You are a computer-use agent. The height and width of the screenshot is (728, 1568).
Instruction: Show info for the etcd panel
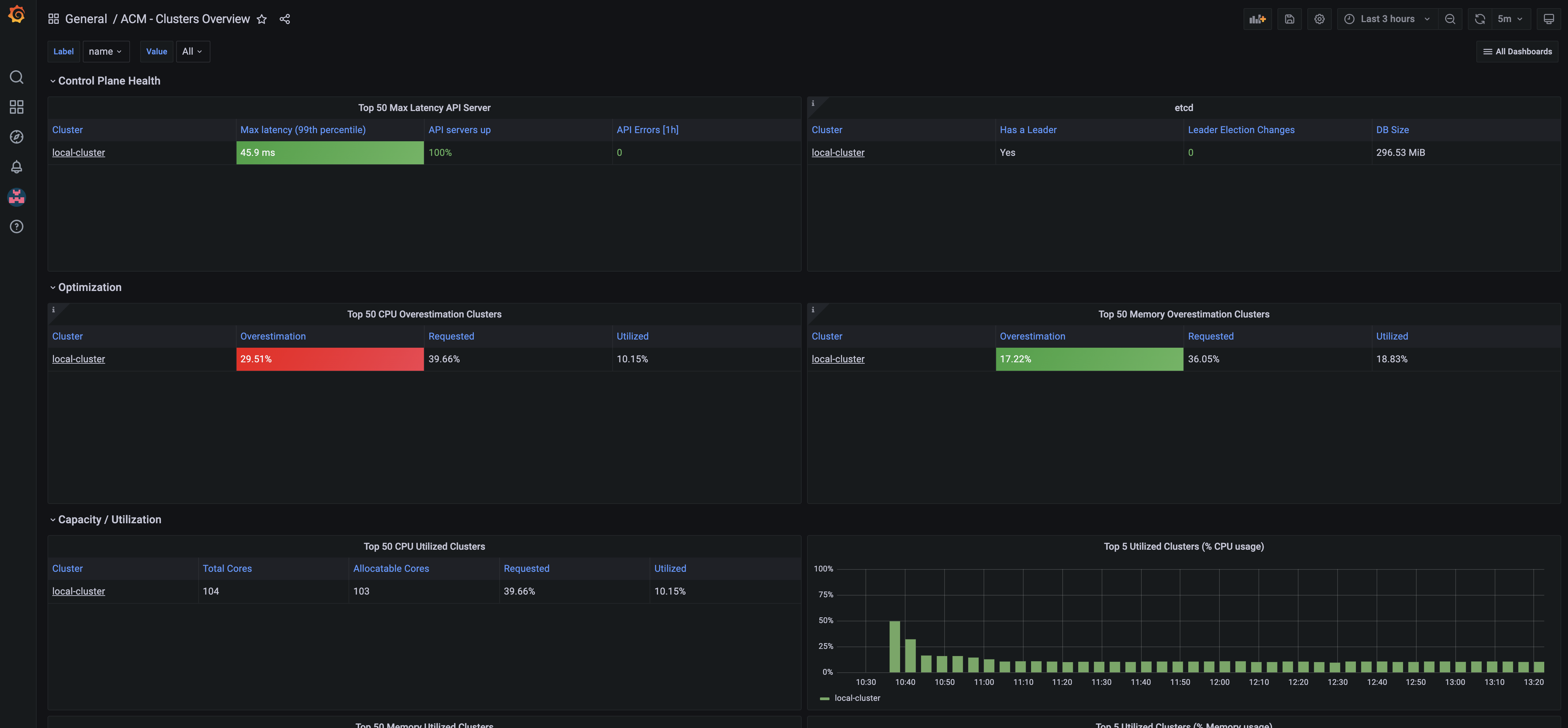[x=813, y=103]
